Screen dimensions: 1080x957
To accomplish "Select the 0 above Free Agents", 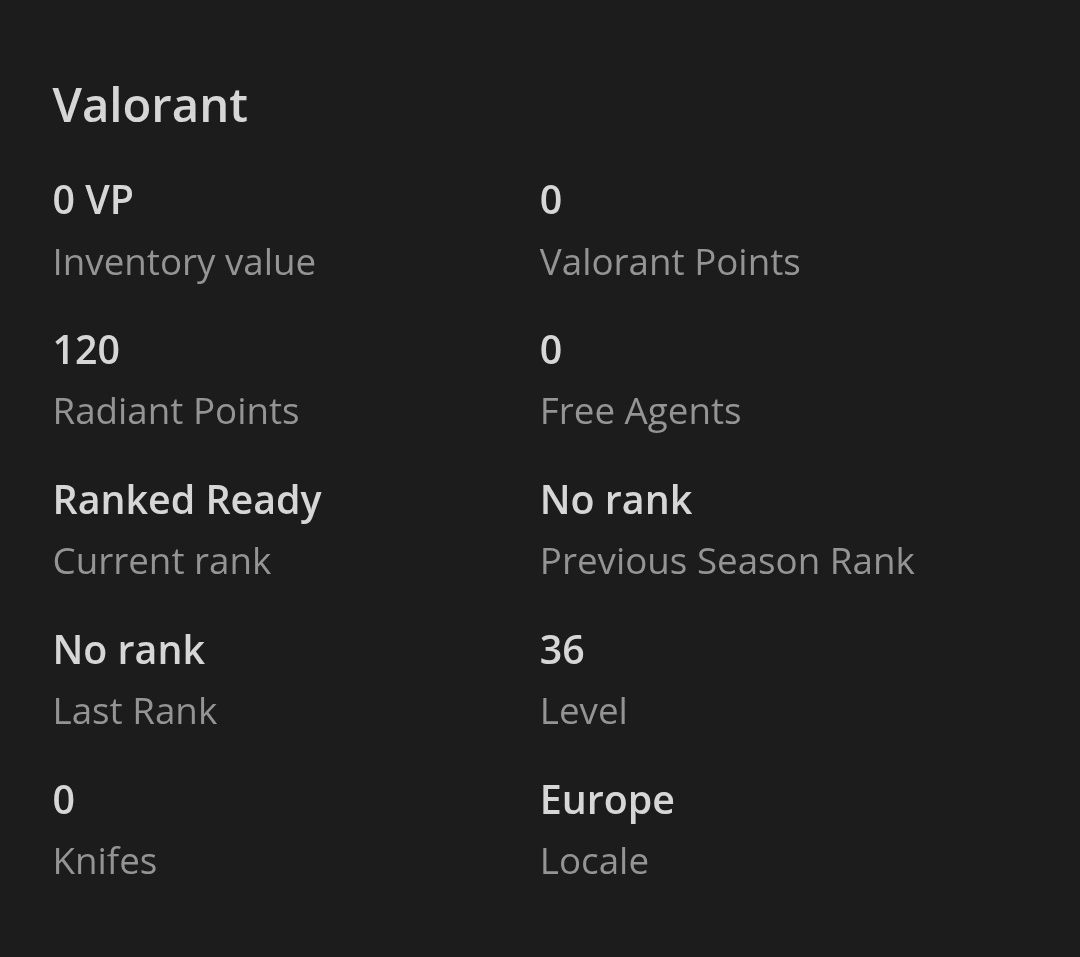I will pos(551,350).
